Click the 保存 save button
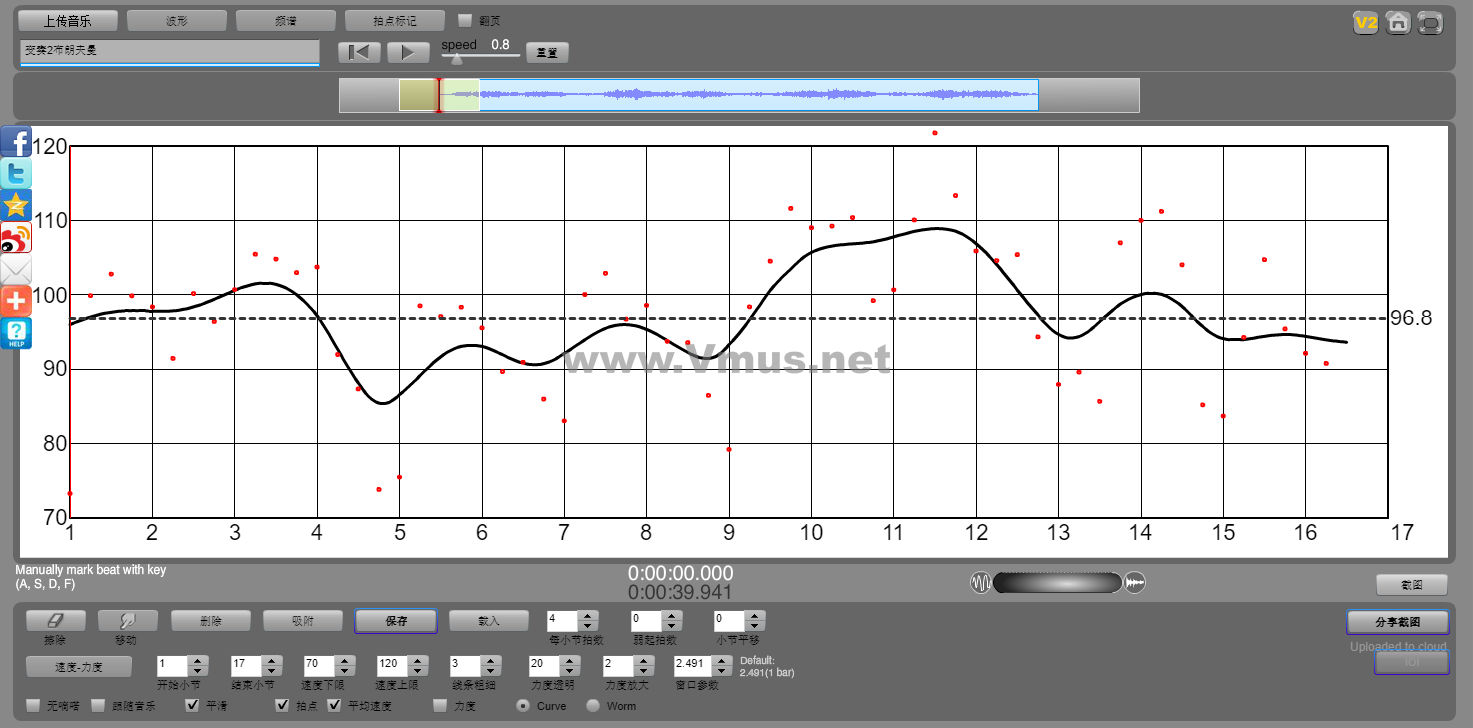The image size is (1473, 728). tap(396, 621)
